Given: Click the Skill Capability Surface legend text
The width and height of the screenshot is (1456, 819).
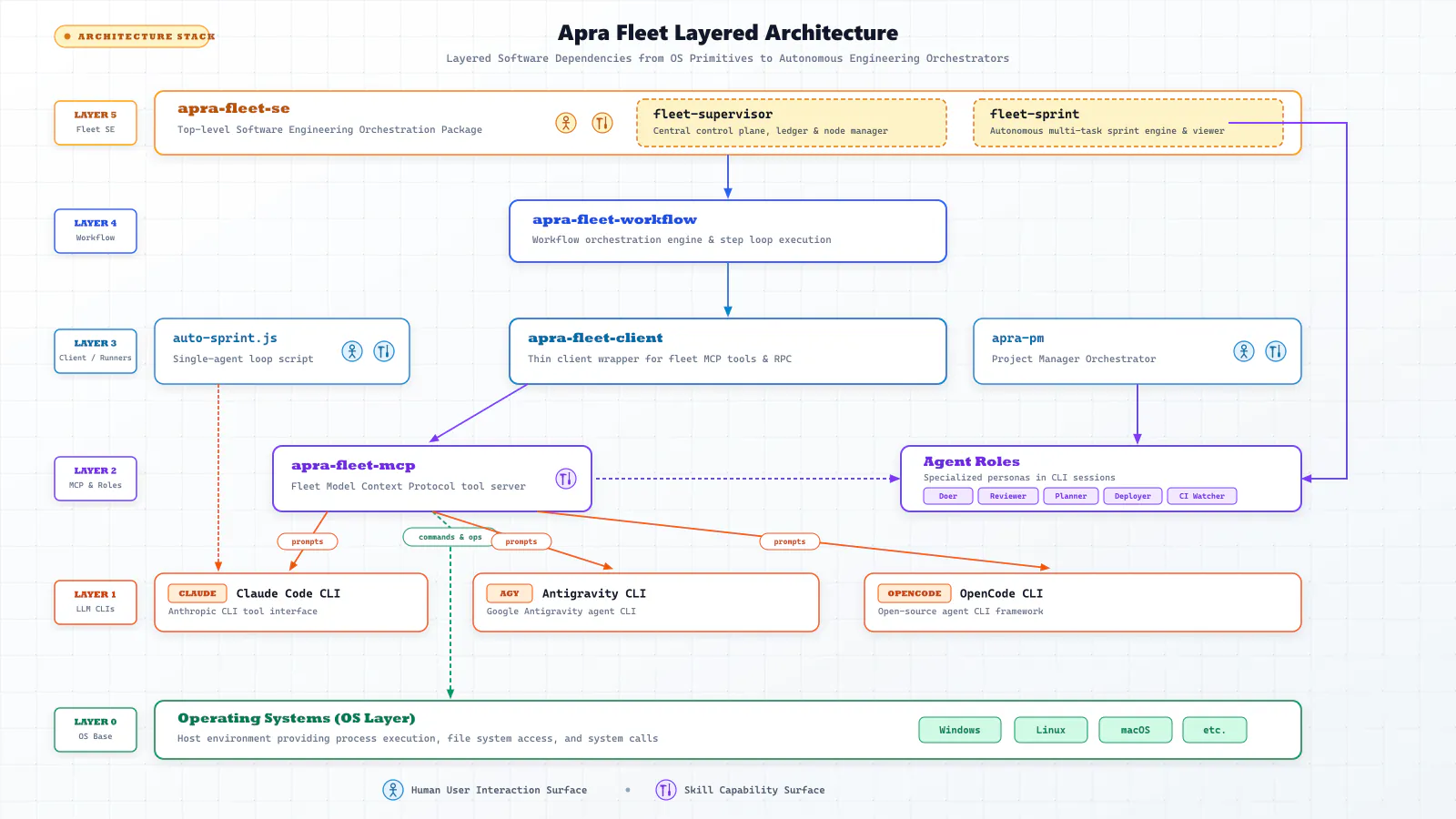Looking at the screenshot, I should coord(754,790).
